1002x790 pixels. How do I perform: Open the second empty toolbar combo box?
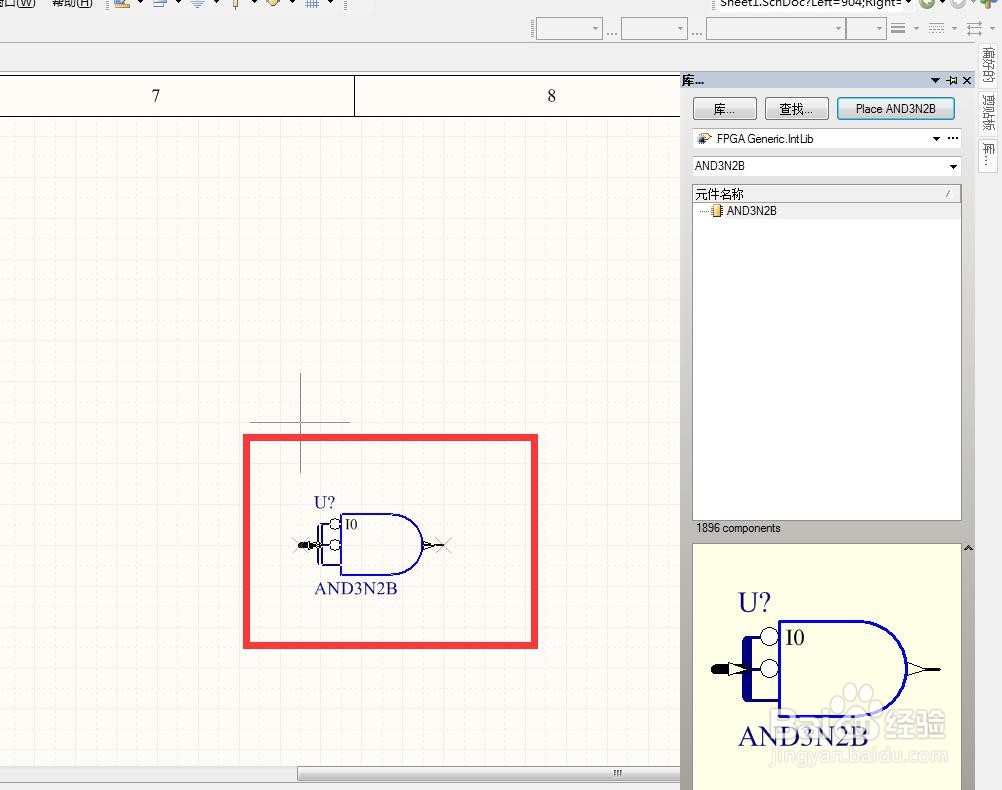click(x=654, y=29)
